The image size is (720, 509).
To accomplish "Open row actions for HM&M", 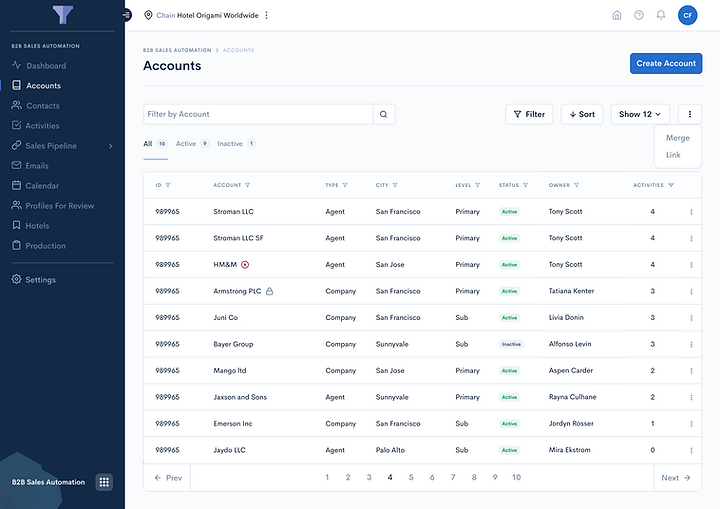I will point(691,265).
